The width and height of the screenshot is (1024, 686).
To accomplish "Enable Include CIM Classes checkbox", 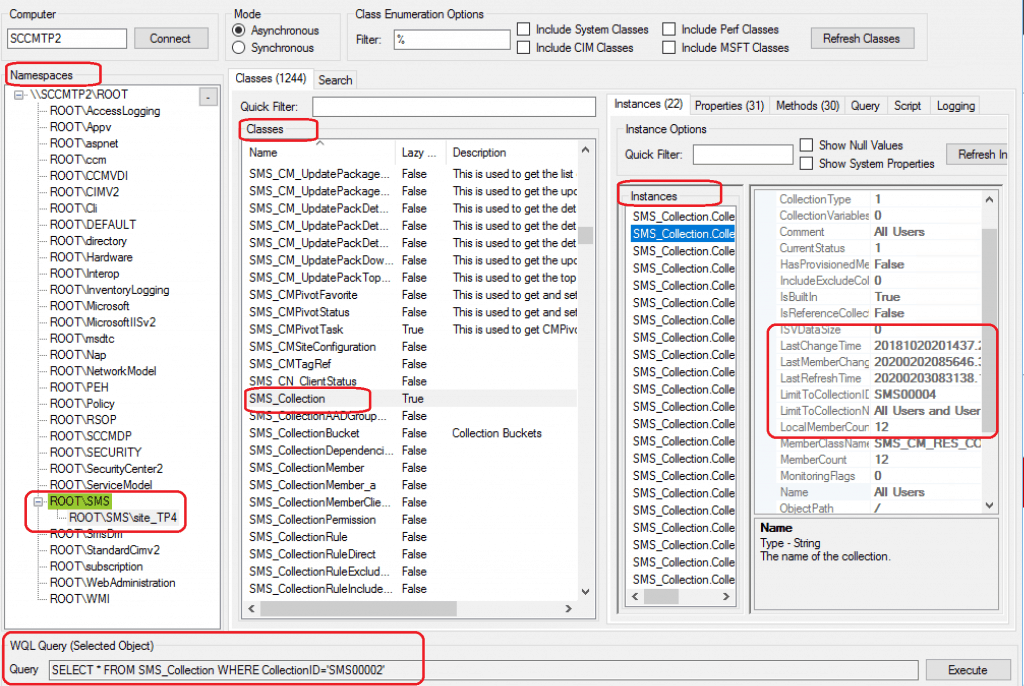I will pyautogui.click(x=523, y=48).
